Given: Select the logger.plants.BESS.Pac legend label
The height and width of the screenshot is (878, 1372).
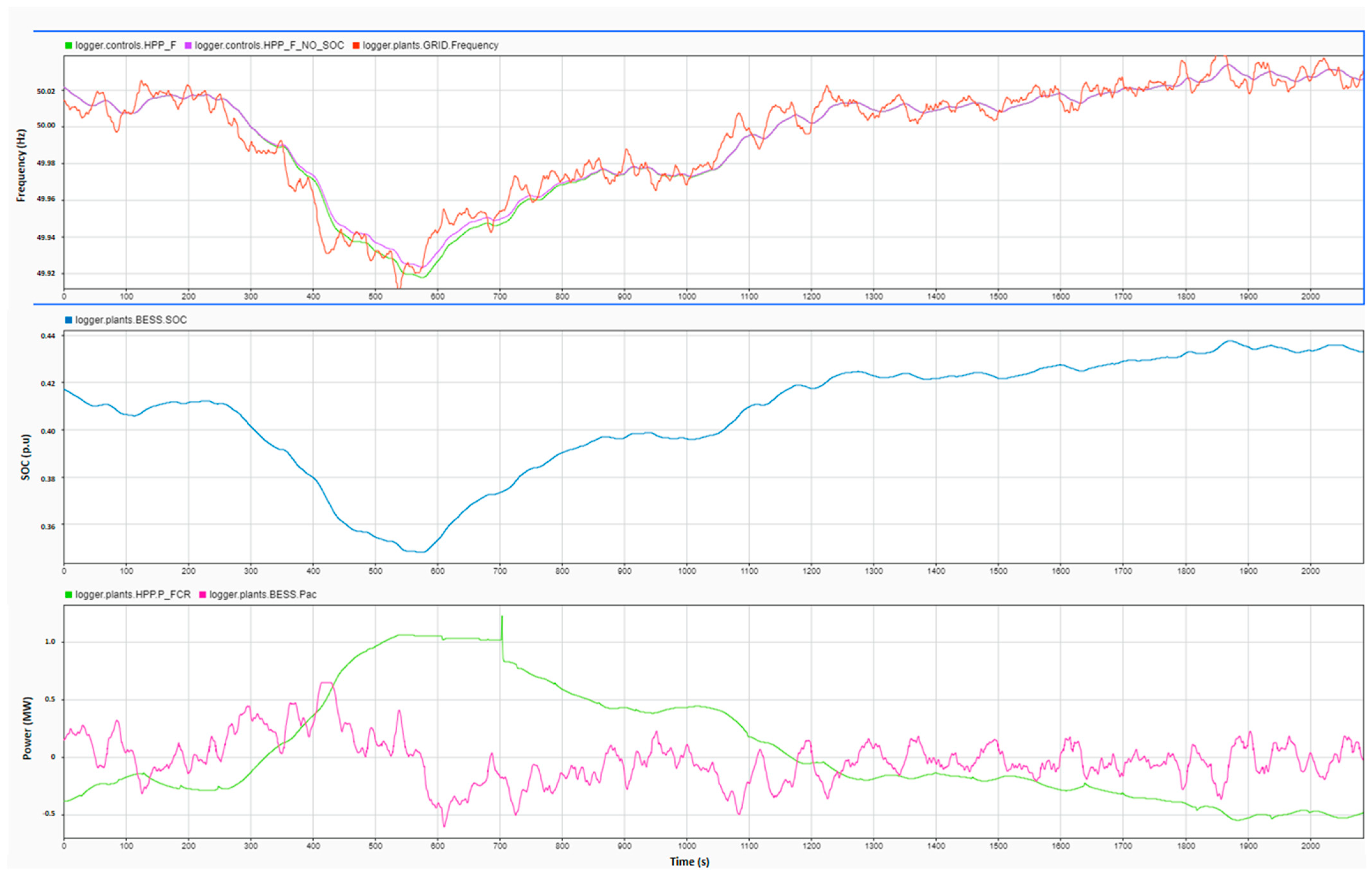Looking at the screenshot, I should (x=263, y=594).
